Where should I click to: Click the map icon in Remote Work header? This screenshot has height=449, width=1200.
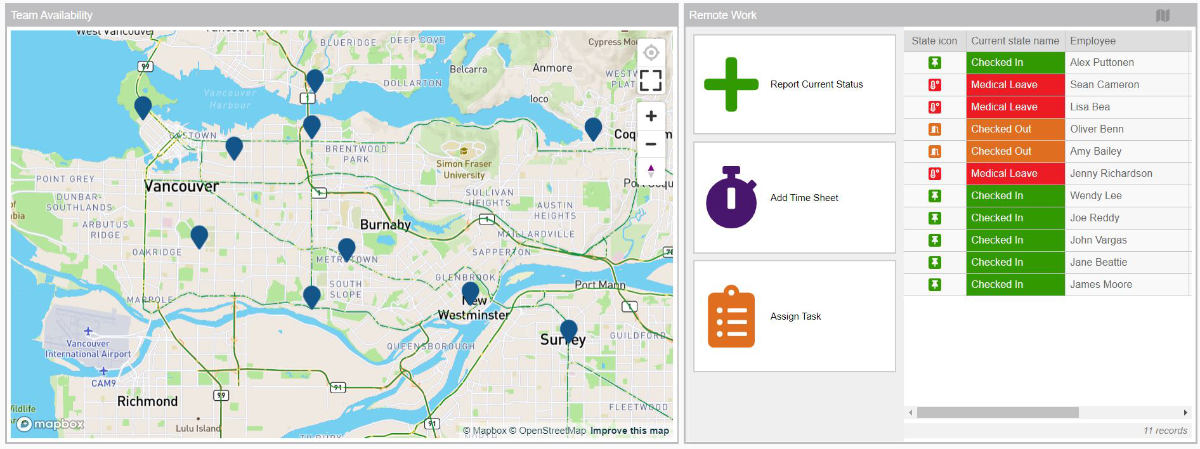point(1162,15)
